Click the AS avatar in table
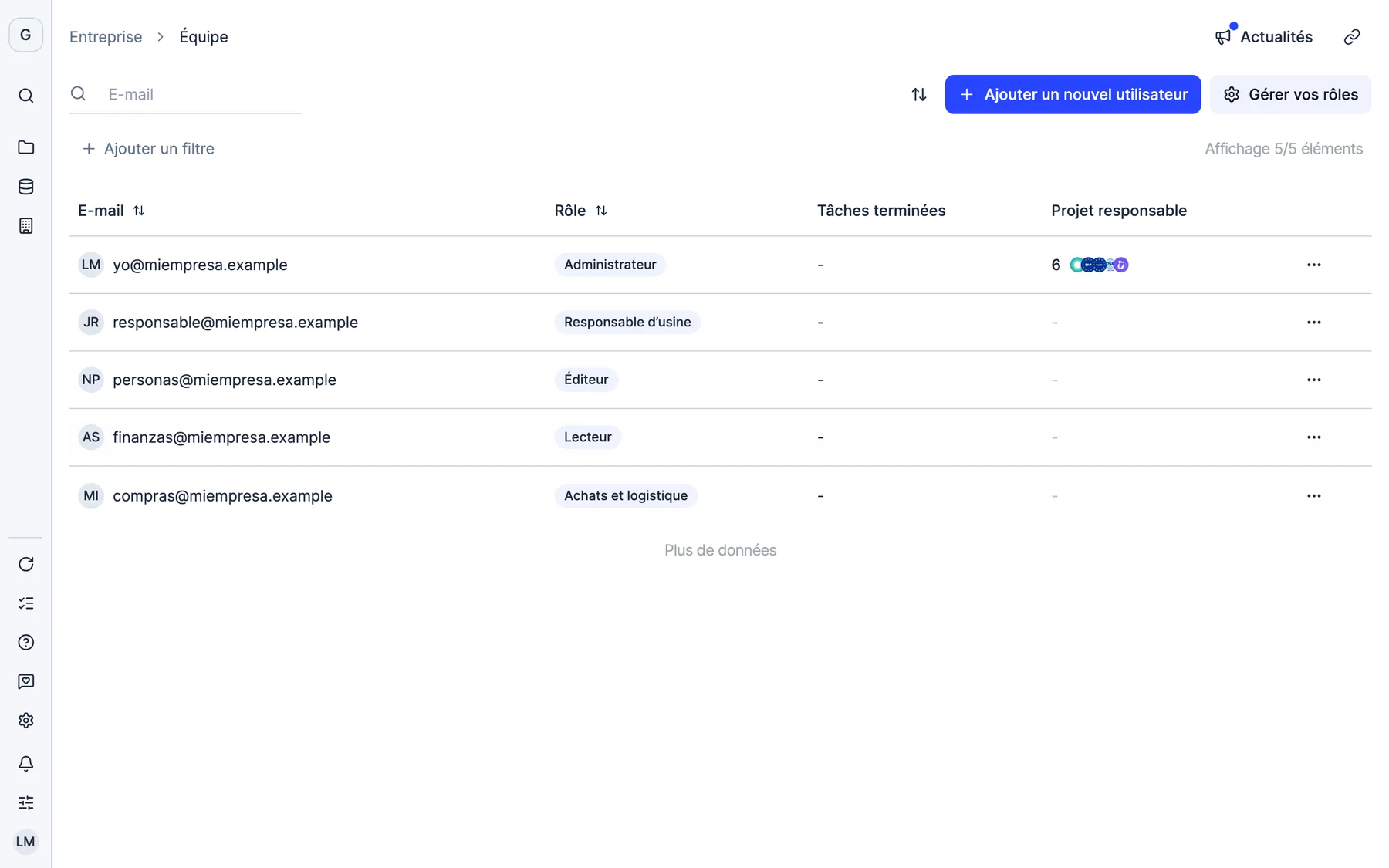Image resolution: width=1389 pixels, height=868 pixels. (x=91, y=437)
